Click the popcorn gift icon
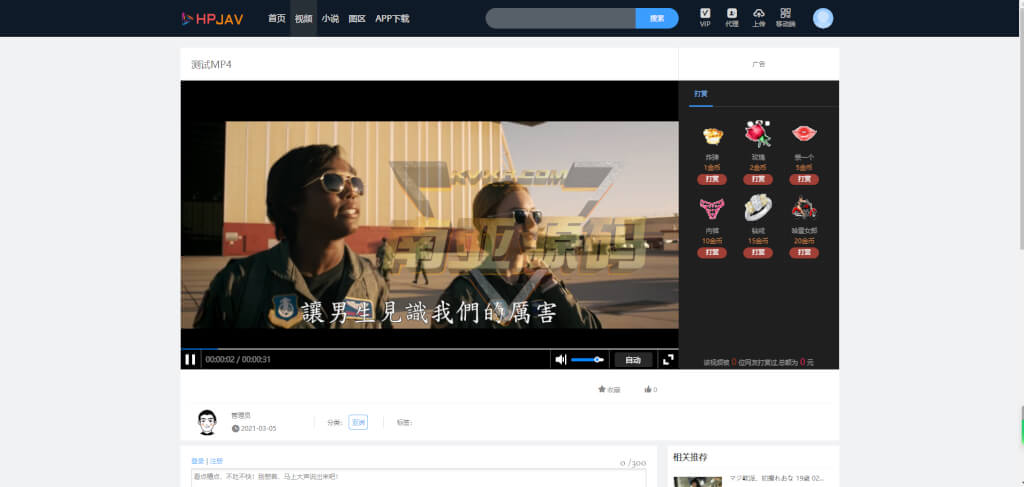The height and width of the screenshot is (487, 1024). 712,136
